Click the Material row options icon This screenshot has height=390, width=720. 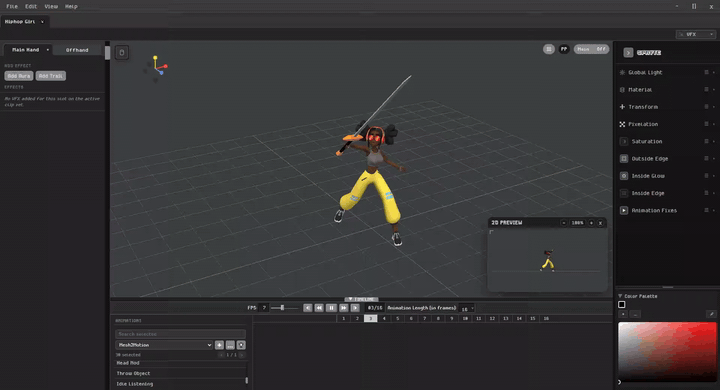[x=706, y=90]
